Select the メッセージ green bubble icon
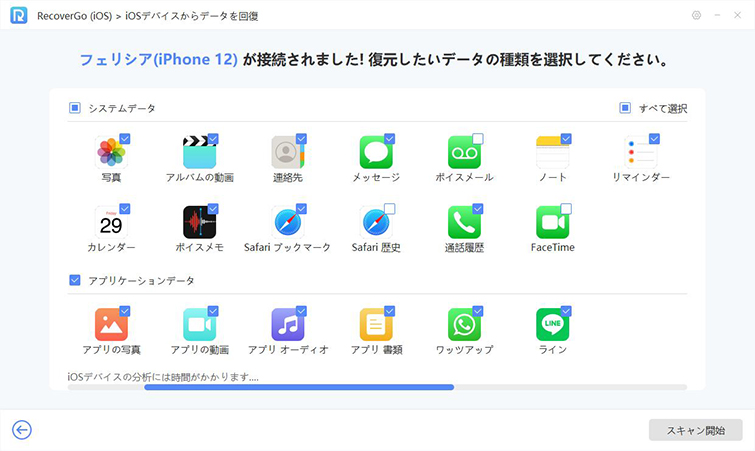The image size is (755, 451). [x=376, y=152]
